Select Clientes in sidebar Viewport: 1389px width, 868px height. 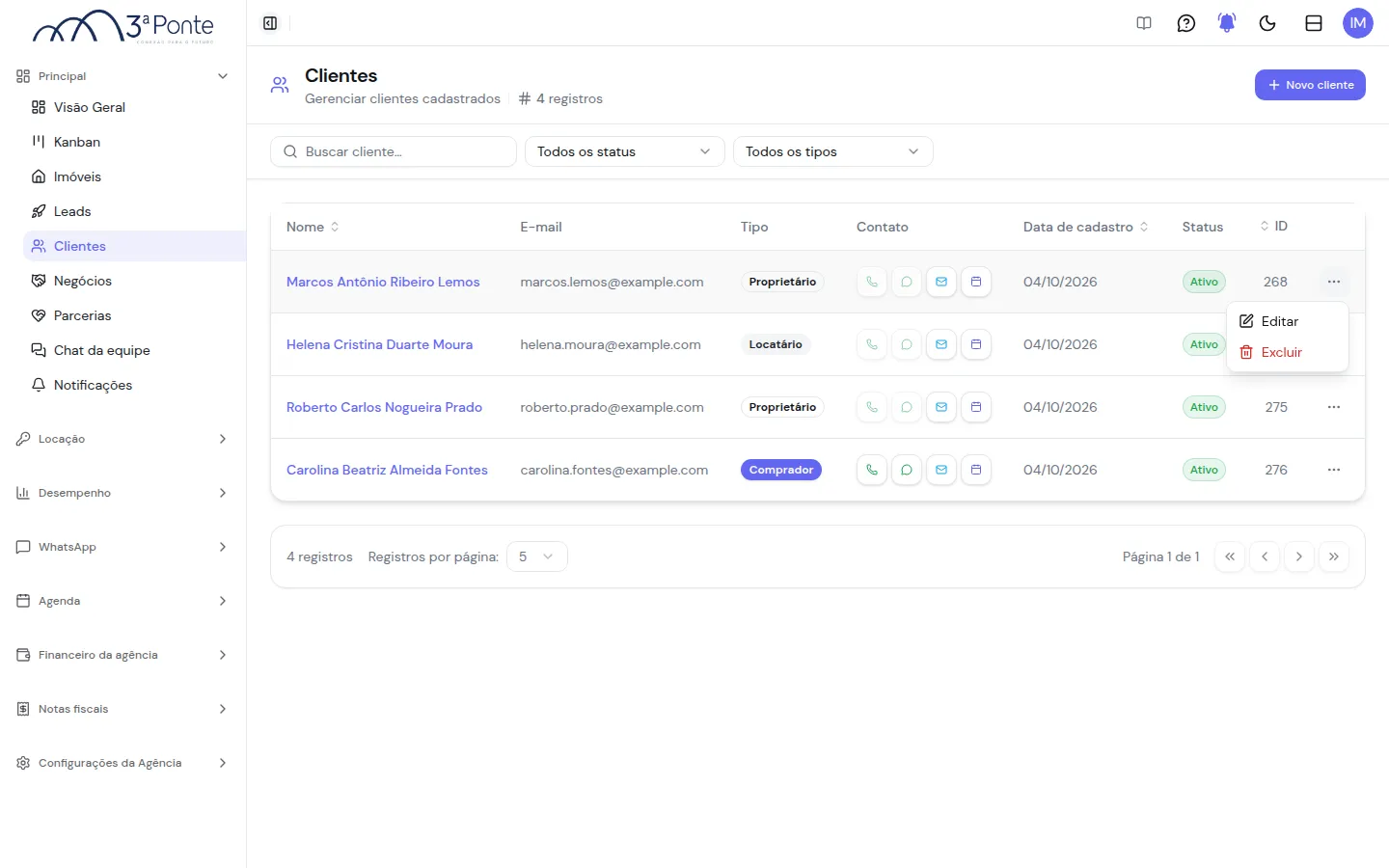[134, 246]
